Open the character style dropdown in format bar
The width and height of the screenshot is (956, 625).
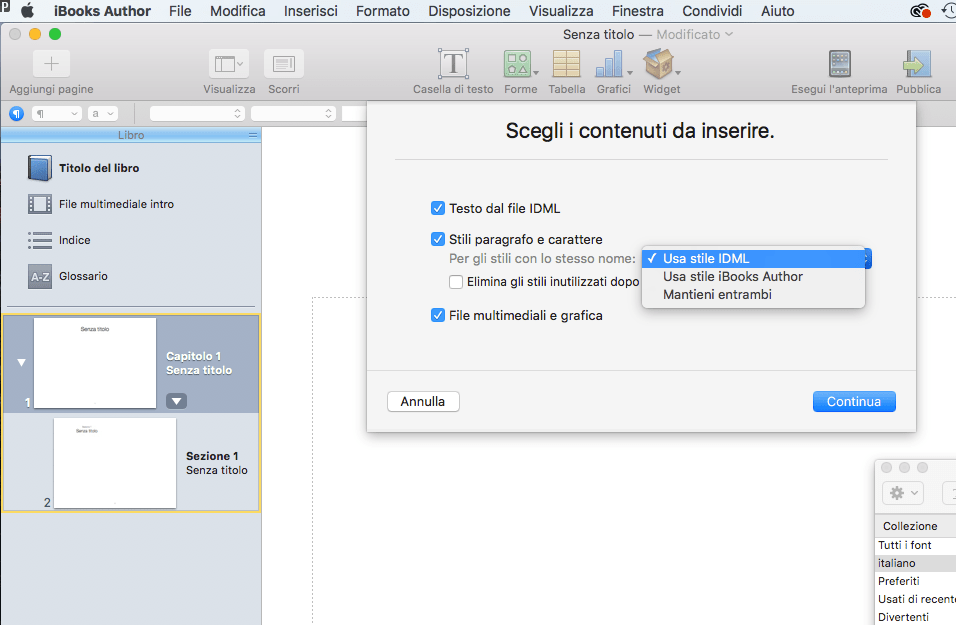pos(102,113)
